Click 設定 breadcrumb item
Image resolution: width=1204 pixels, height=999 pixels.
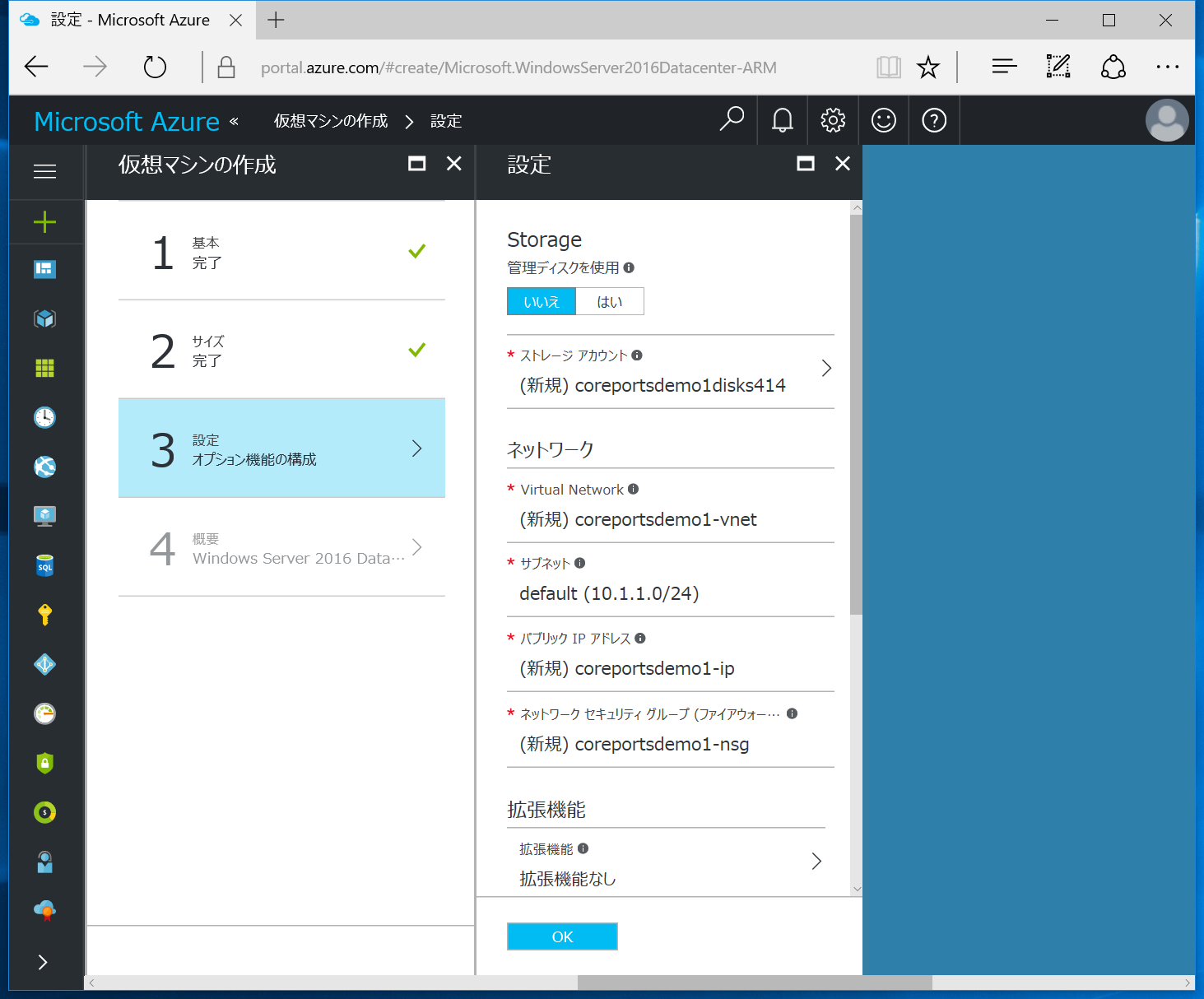(x=446, y=121)
